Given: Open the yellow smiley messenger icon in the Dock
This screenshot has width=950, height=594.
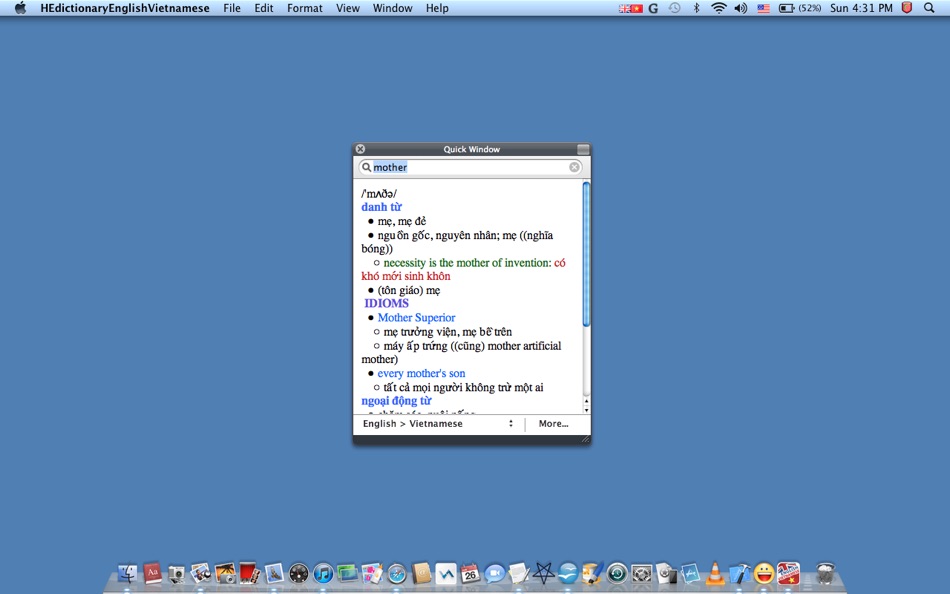Looking at the screenshot, I should click(764, 573).
